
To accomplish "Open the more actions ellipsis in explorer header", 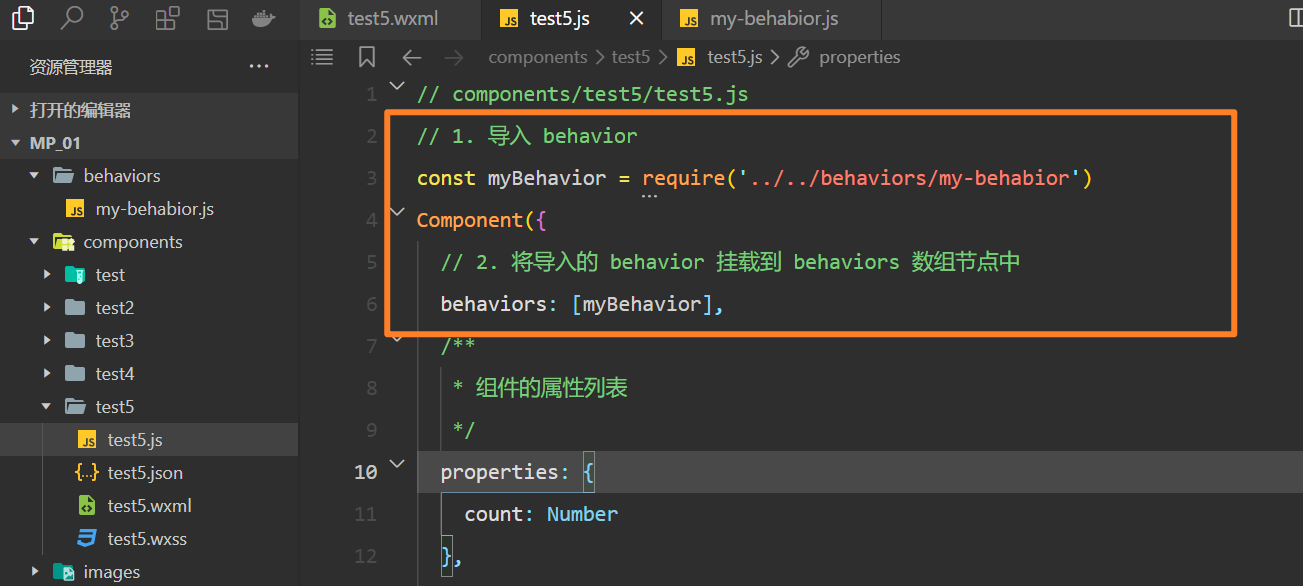I will click(259, 67).
